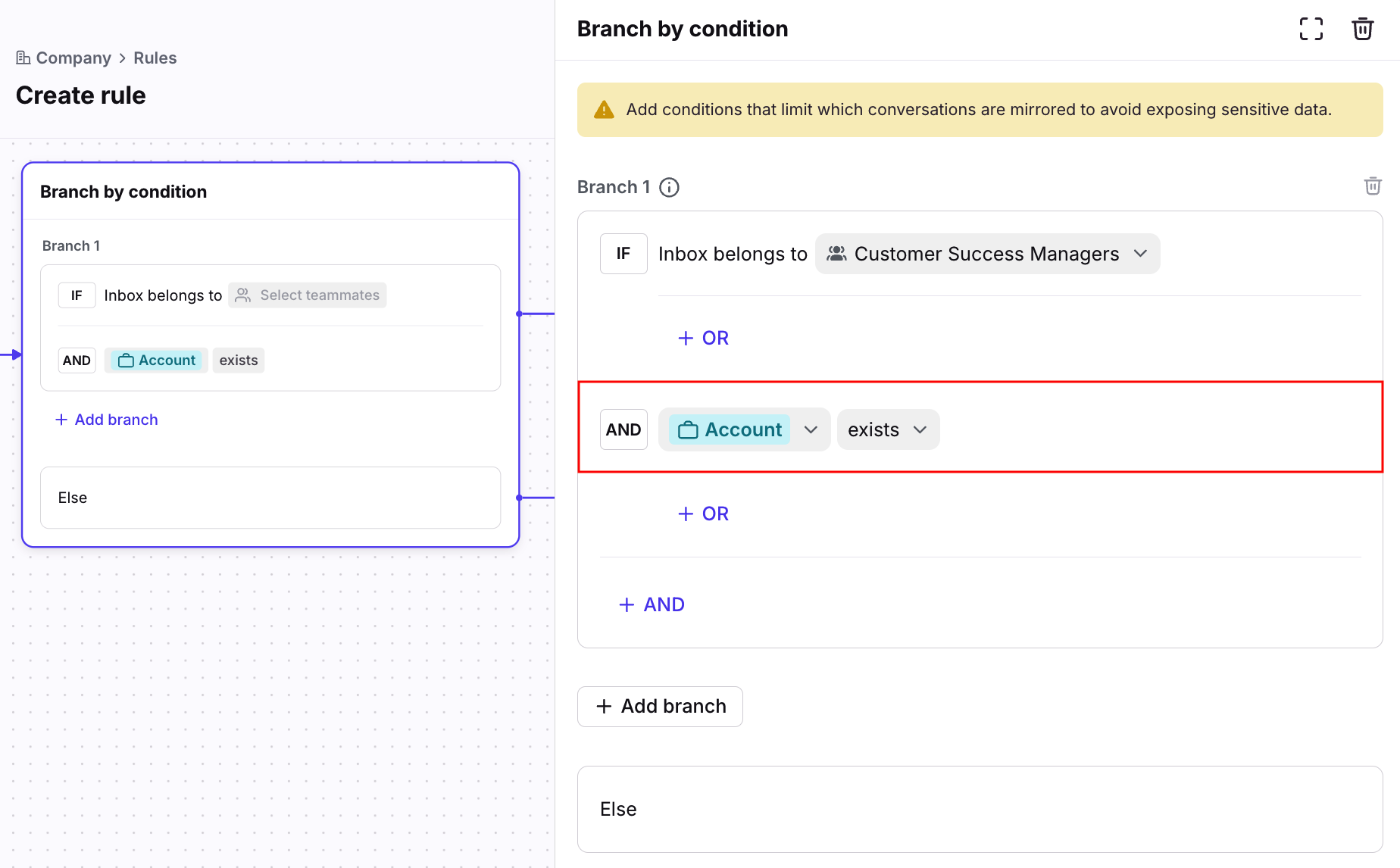The height and width of the screenshot is (868, 1400).
Task: Click Add branch button in right panel
Action: pos(660,706)
